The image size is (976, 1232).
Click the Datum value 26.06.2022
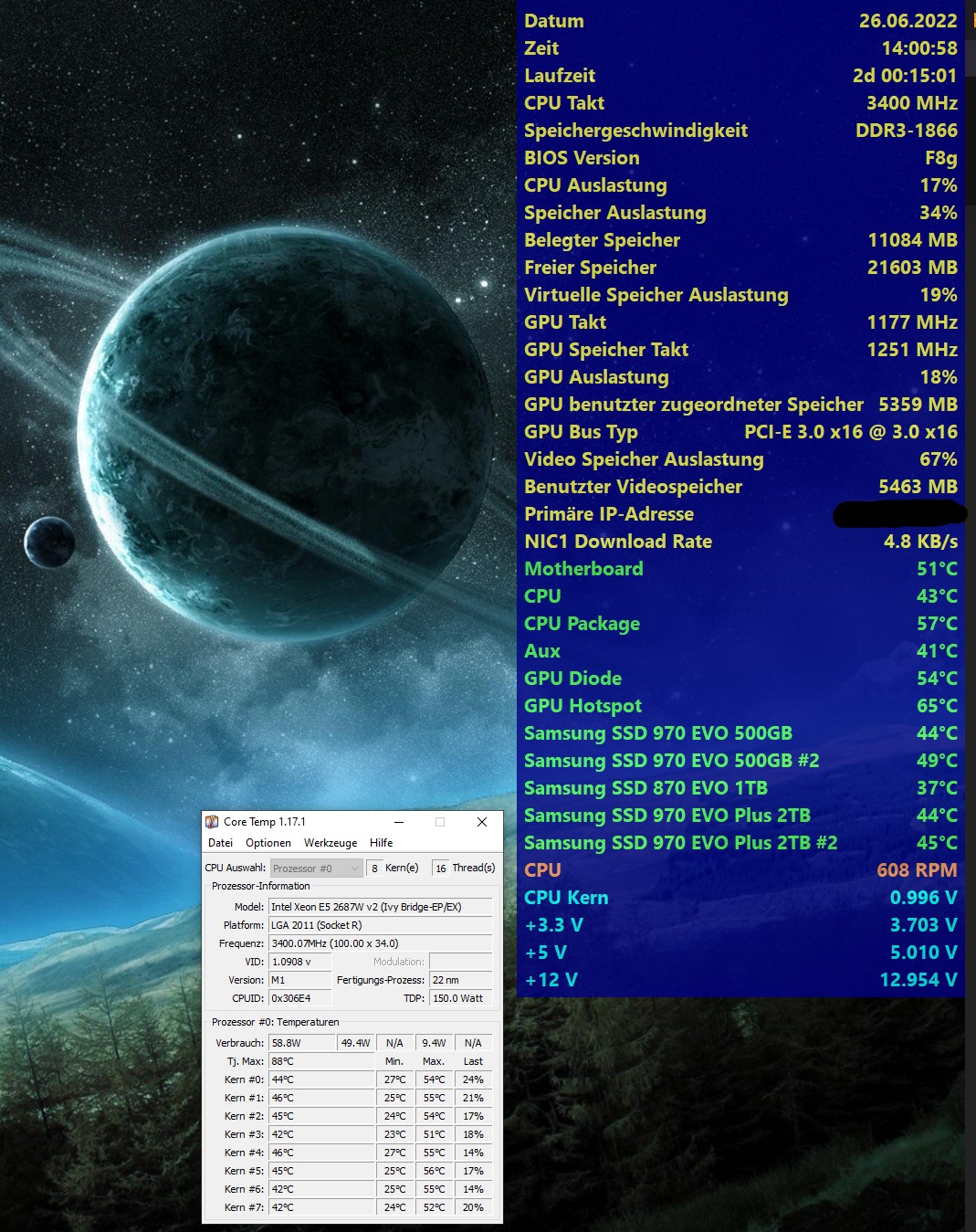point(908,21)
